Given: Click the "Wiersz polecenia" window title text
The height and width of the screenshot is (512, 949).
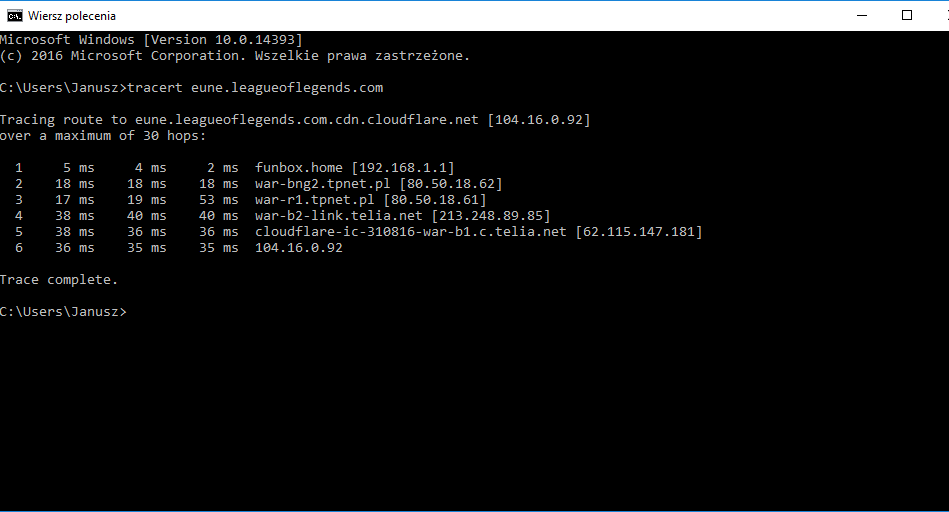Looking at the screenshot, I should click(72, 16).
